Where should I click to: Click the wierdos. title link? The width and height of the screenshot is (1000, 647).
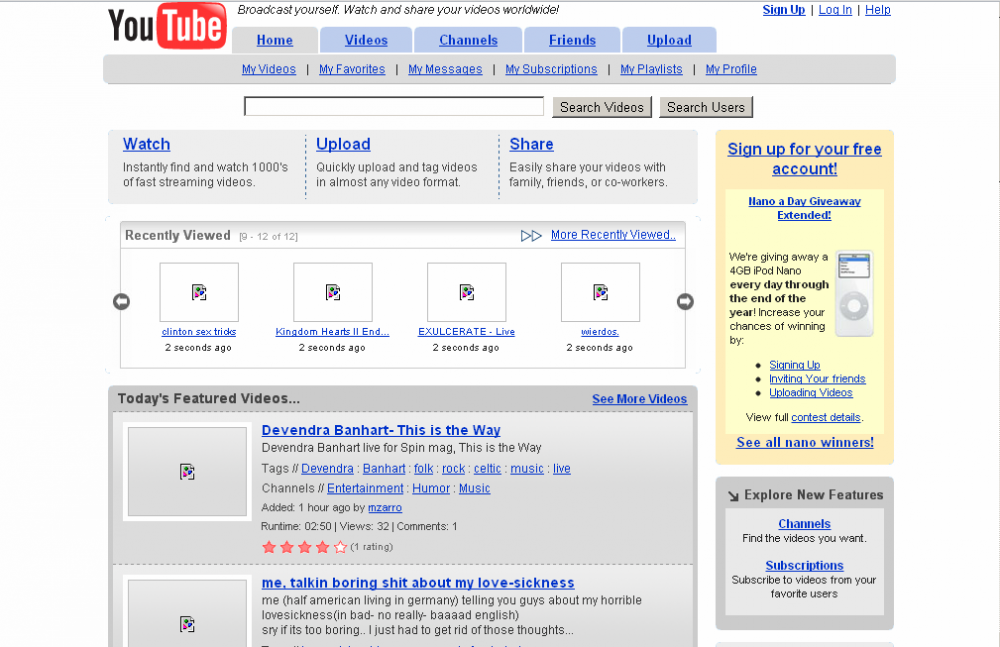click(599, 332)
